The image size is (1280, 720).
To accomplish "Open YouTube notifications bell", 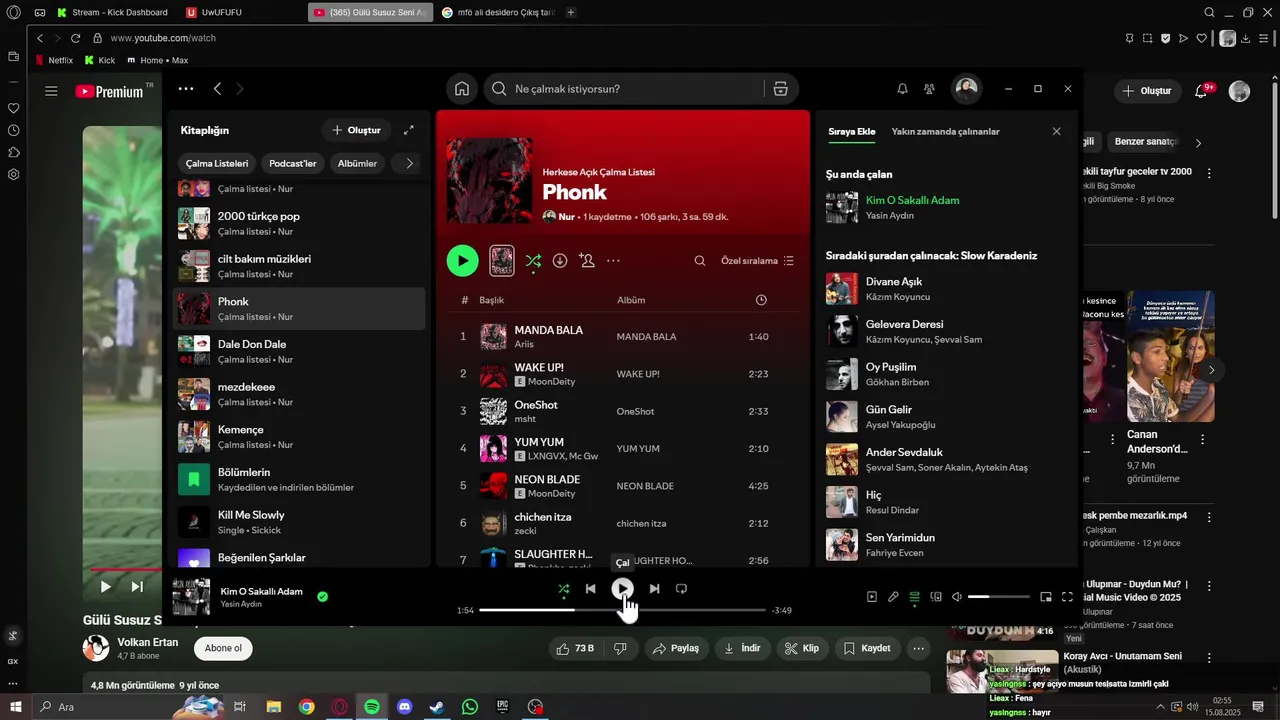I will (x=1201, y=91).
